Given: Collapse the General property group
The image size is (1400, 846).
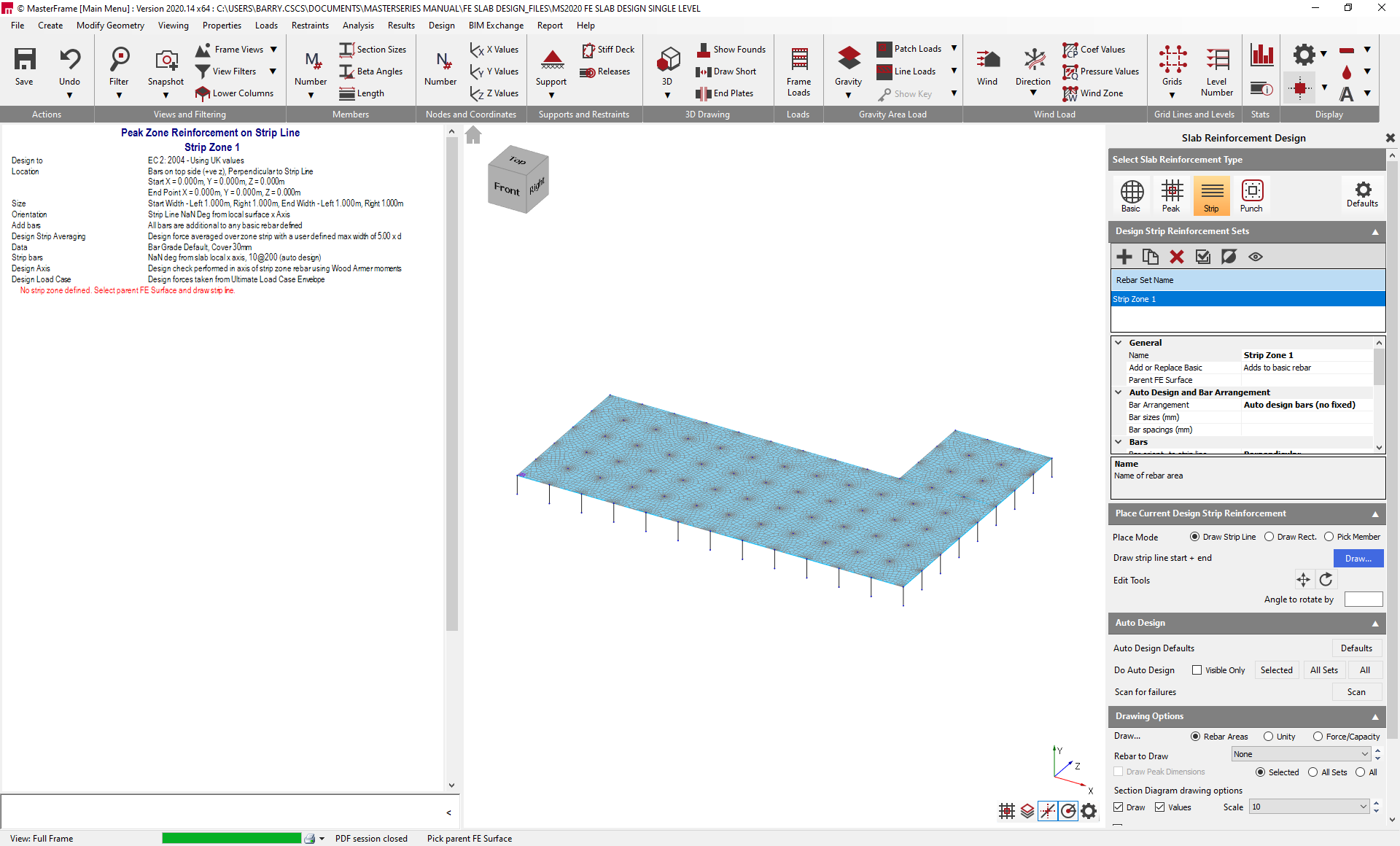Looking at the screenshot, I should pyautogui.click(x=1119, y=342).
